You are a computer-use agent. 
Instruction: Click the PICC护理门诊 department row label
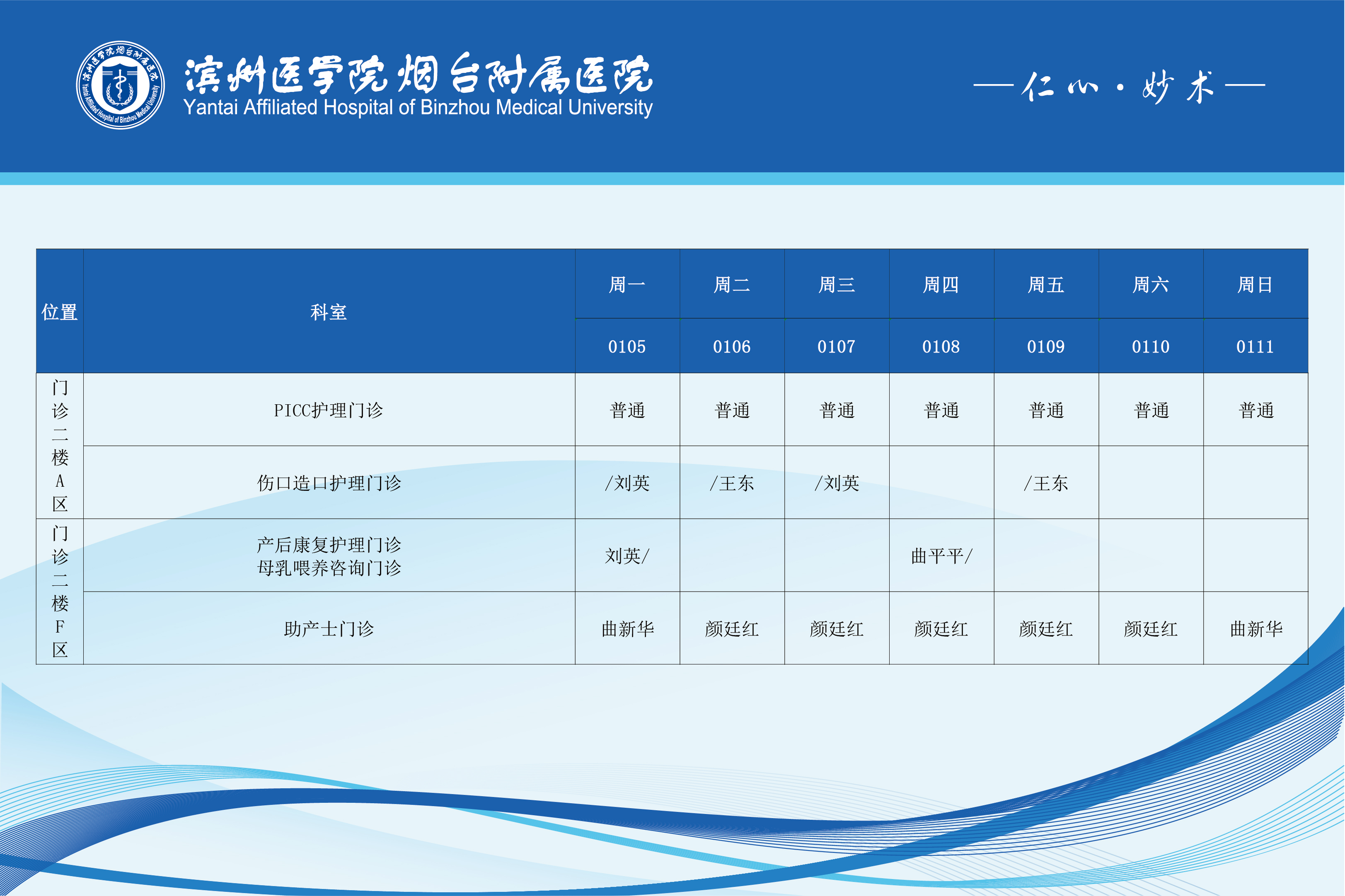point(329,410)
